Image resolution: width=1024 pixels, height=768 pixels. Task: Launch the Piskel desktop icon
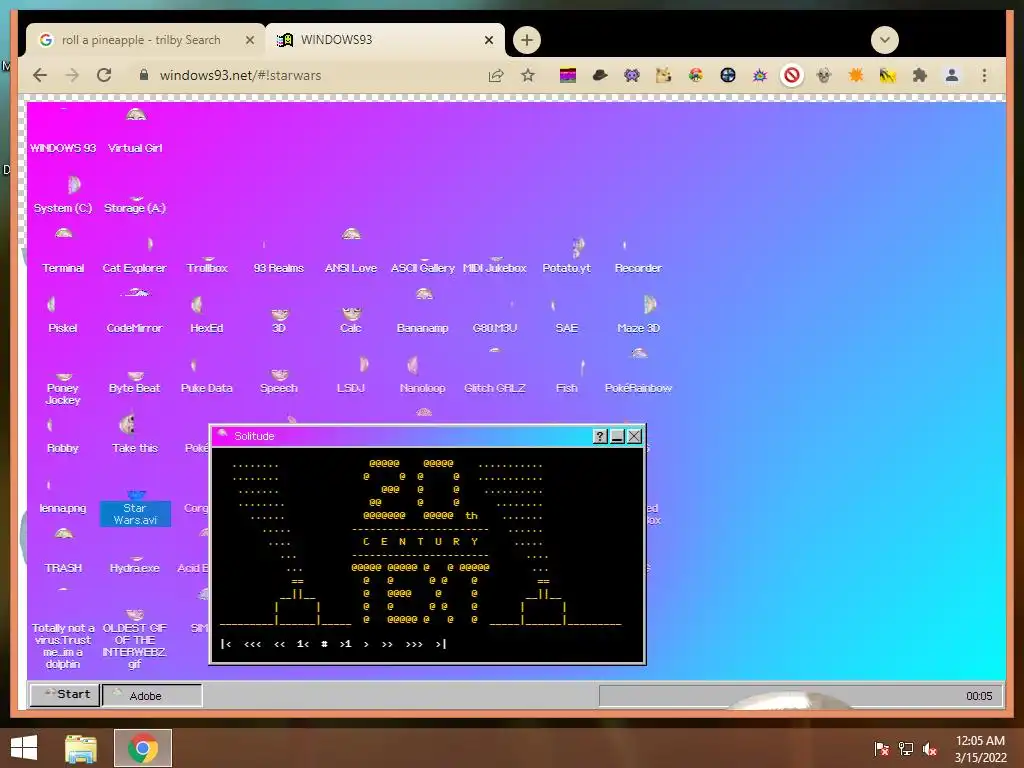(x=63, y=315)
